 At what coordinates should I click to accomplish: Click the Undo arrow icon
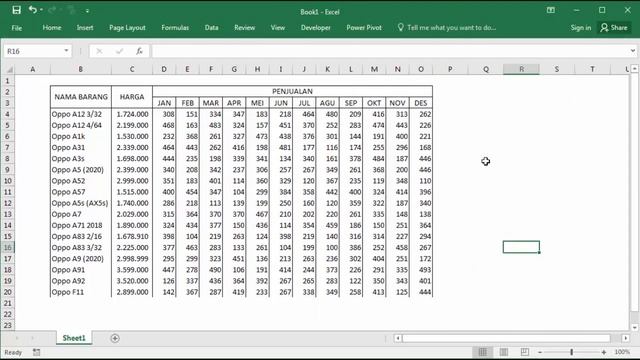pyautogui.click(x=32, y=10)
